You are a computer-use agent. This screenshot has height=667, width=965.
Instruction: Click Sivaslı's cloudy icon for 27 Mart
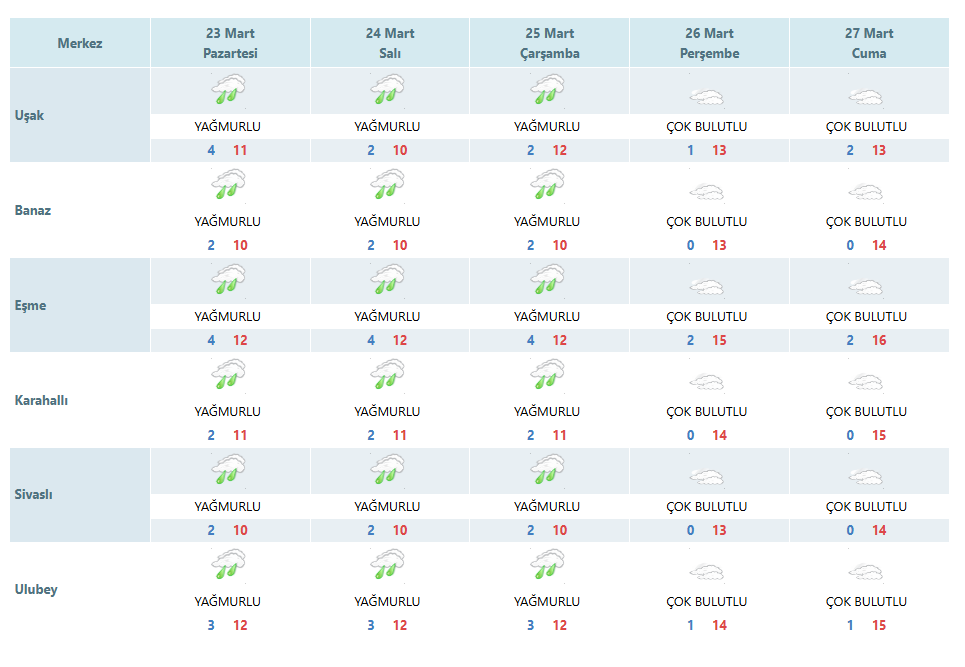[867, 477]
